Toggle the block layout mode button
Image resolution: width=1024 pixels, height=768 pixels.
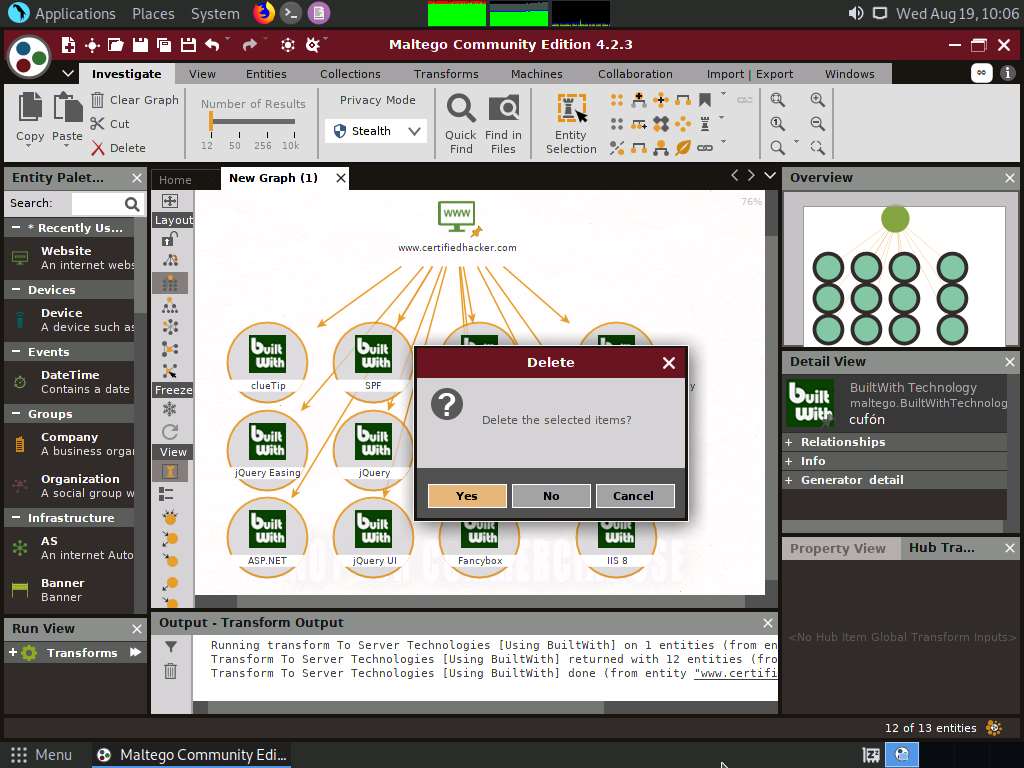[170, 283]
